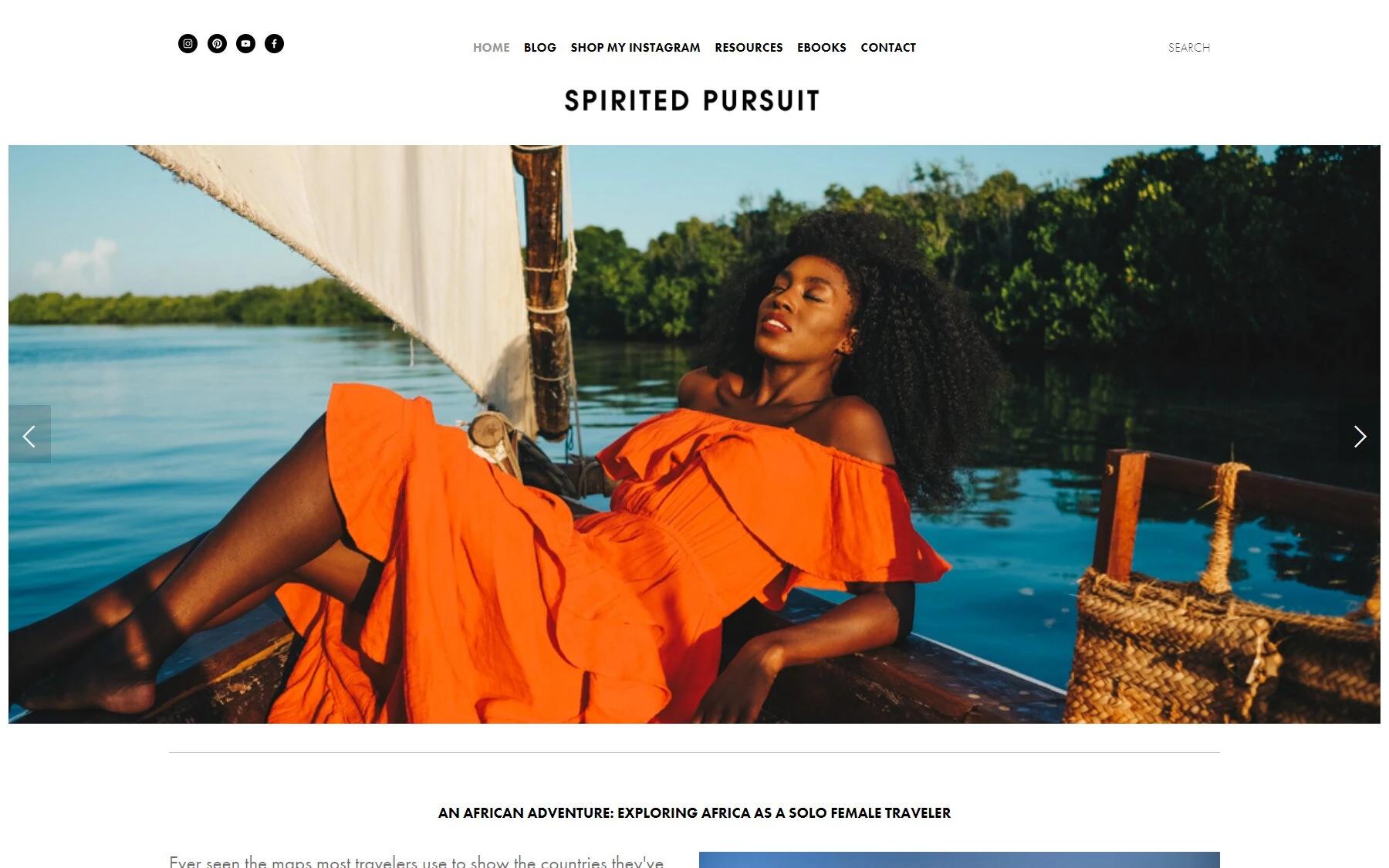
Task: Open the An African Adventure article heading
Action: pyautogui.click(x=694, y=812)
